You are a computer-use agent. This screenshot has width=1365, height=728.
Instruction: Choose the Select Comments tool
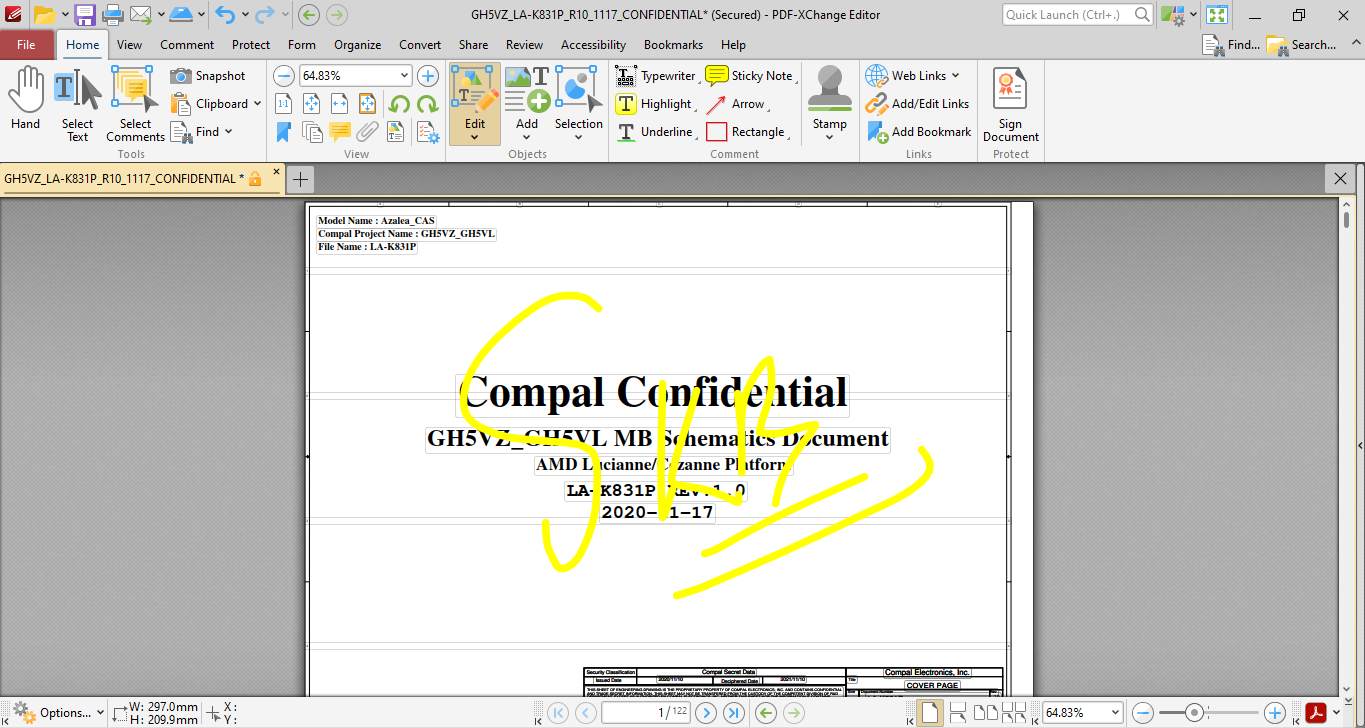pyautogui.click(x=135, y=104)
